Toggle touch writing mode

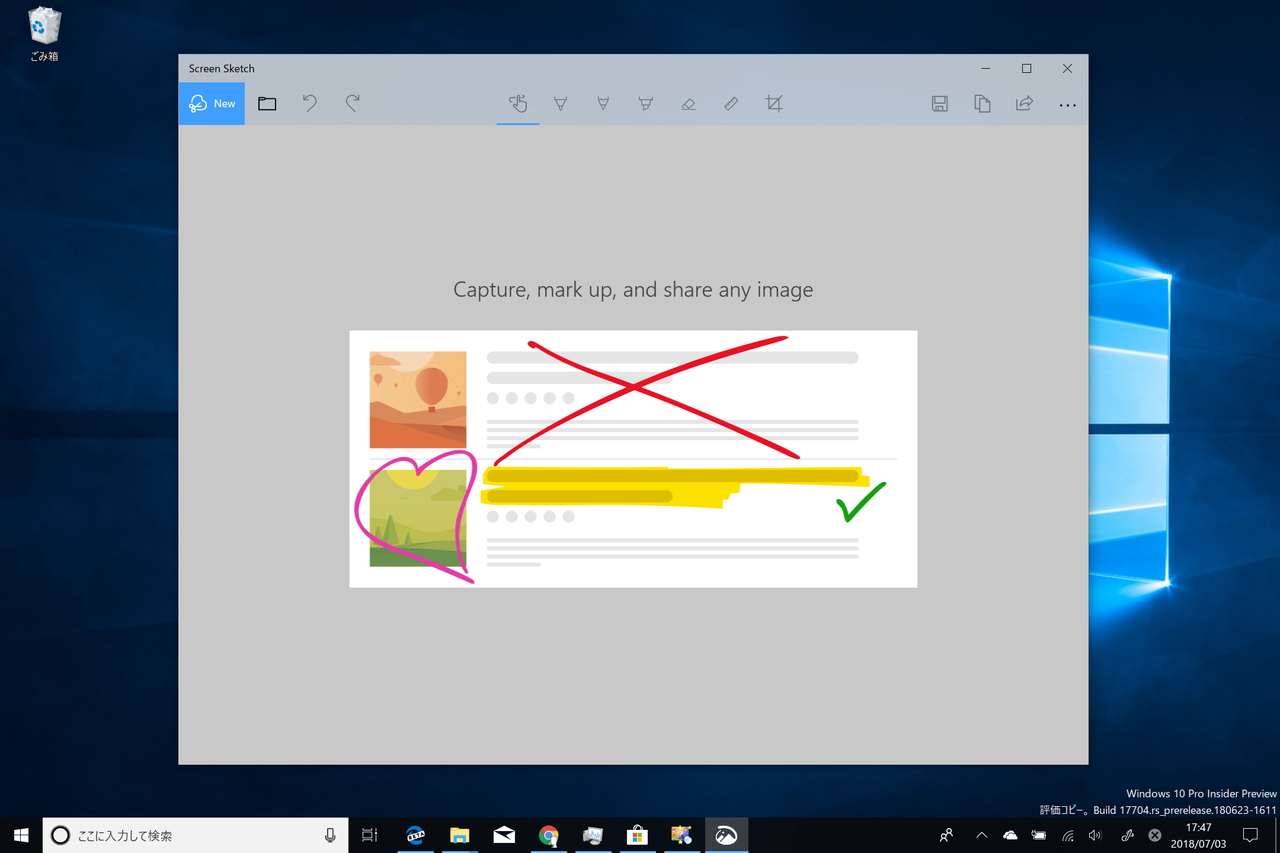(x=517, y=103)
